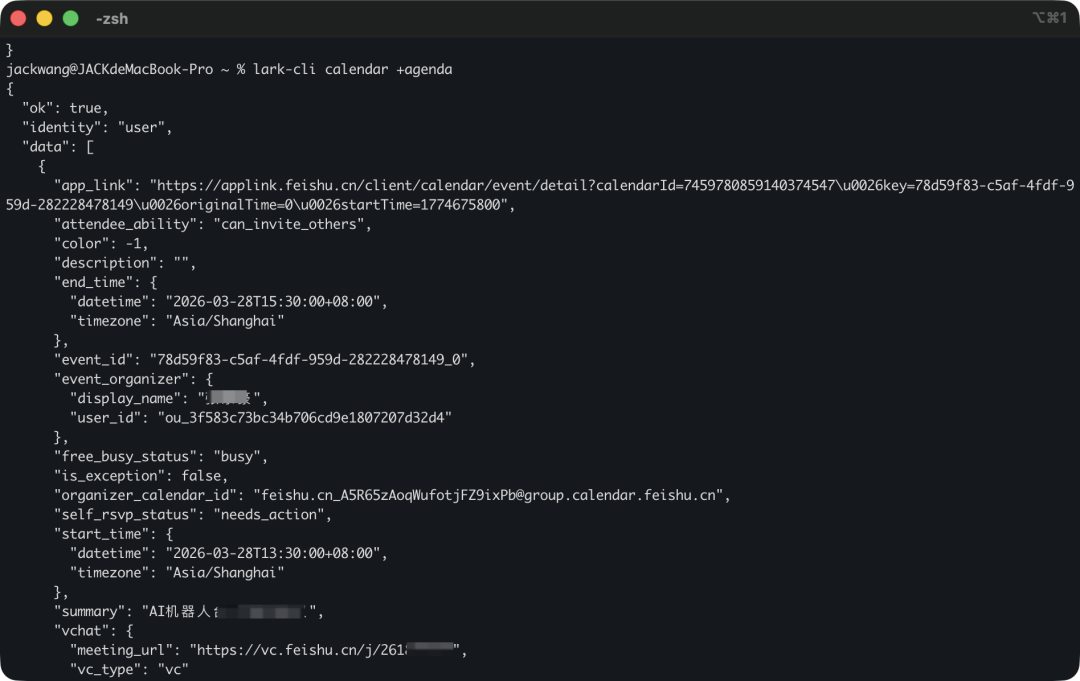Screen dimensions: 1080x681
Task: Minimize the terminal with the yellow button
Action: coord(44,18)
